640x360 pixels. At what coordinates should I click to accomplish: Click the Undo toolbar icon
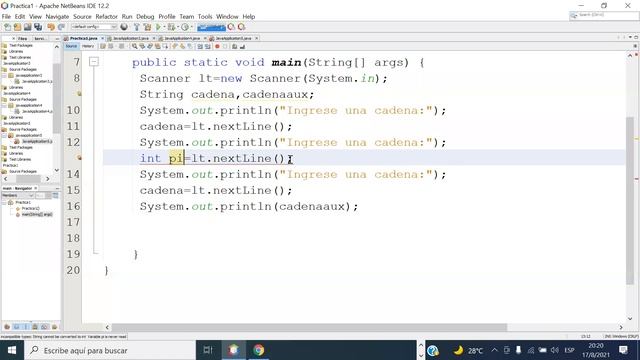click(51, 27)
